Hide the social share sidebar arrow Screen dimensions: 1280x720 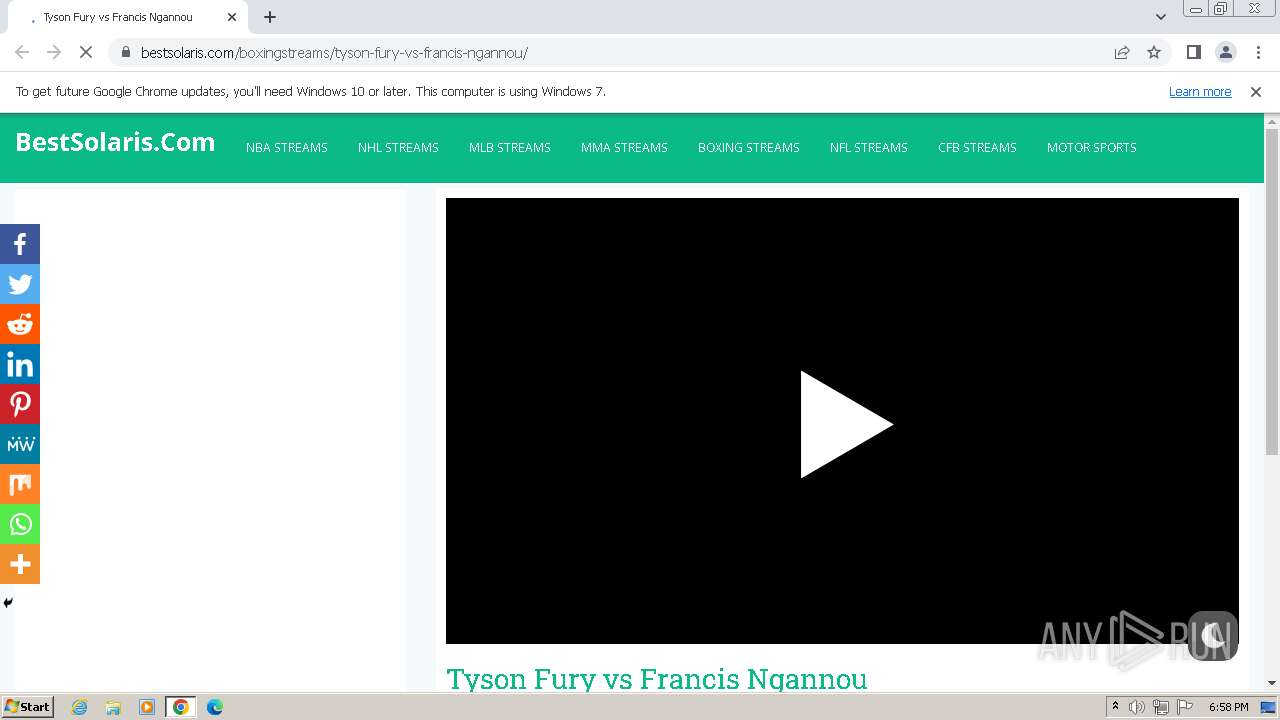point(8,603)
